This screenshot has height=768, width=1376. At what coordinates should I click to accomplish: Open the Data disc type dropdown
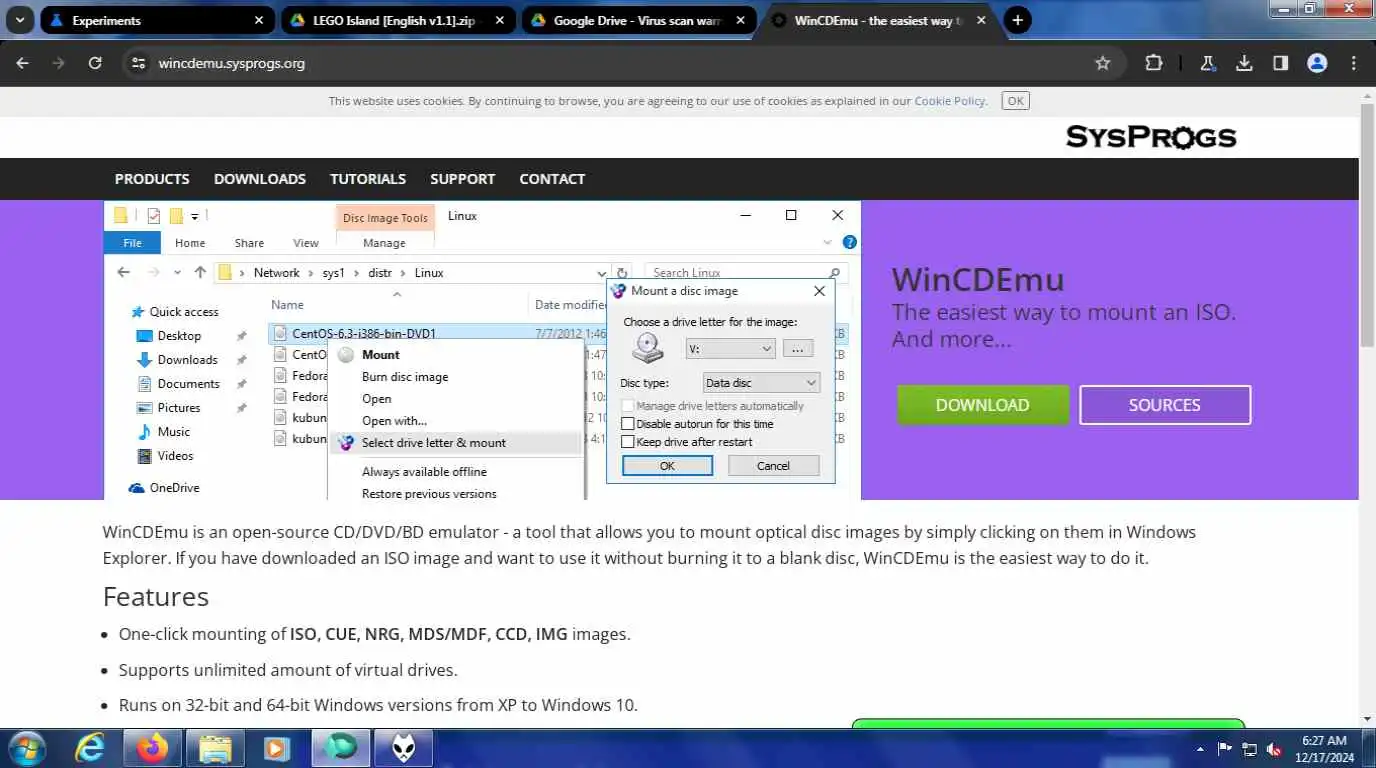760,383
